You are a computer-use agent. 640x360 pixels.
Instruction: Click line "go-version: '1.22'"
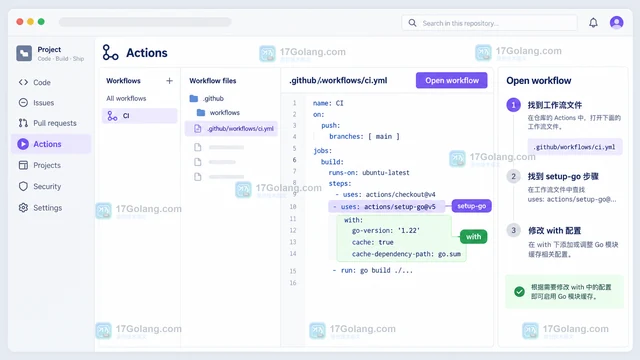click(386, 231)
